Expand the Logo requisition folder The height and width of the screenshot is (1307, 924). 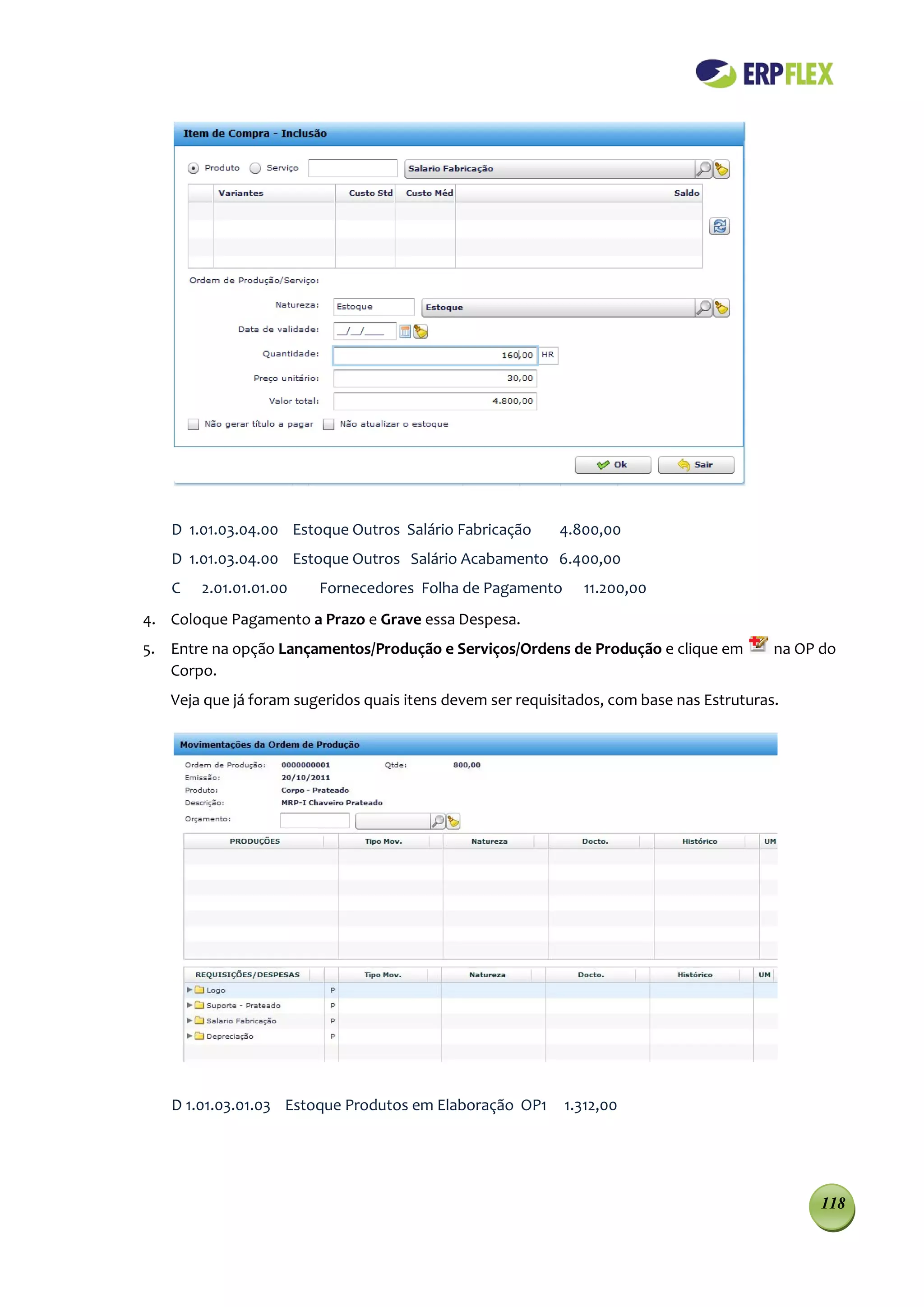coord(189,990)
